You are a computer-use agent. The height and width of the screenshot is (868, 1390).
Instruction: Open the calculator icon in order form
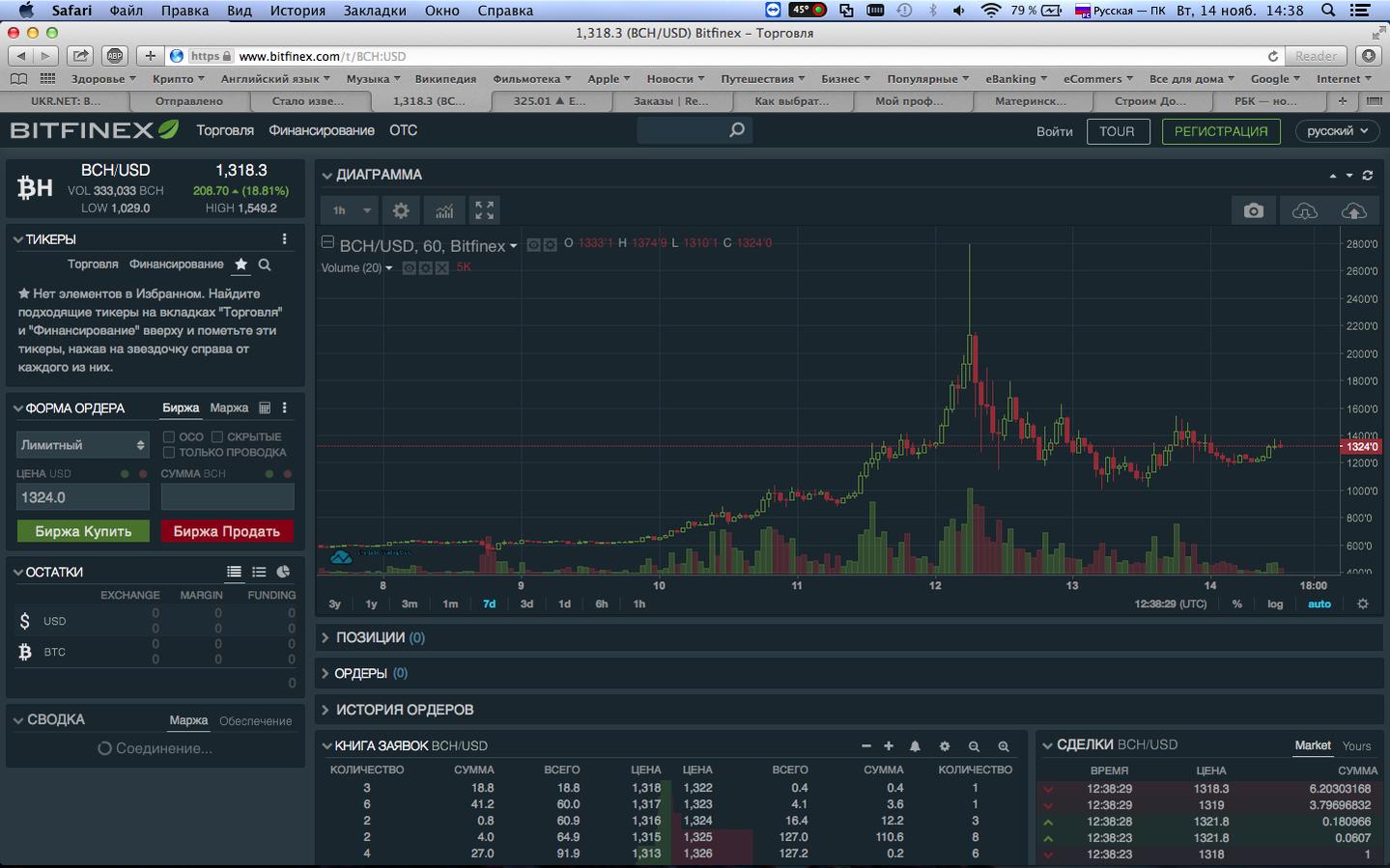pos(265,408)
